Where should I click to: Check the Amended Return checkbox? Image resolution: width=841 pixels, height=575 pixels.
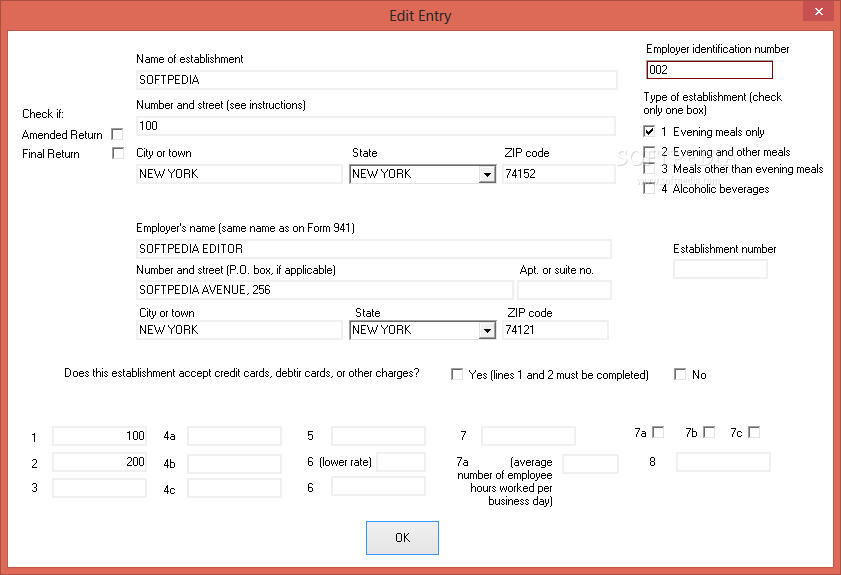117,134
